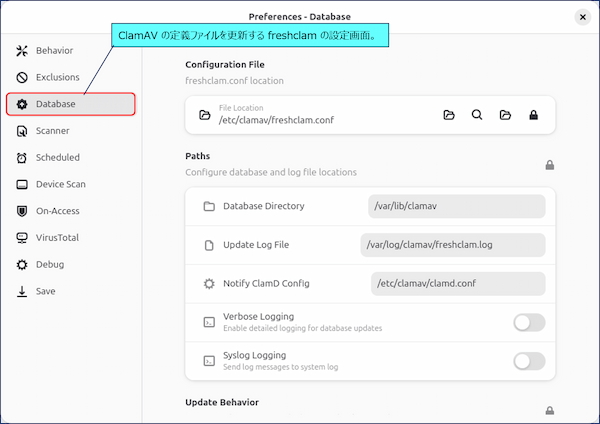Click the Save download-arrow icon
This screenshot has width=600, height=424.
point(22,291)
